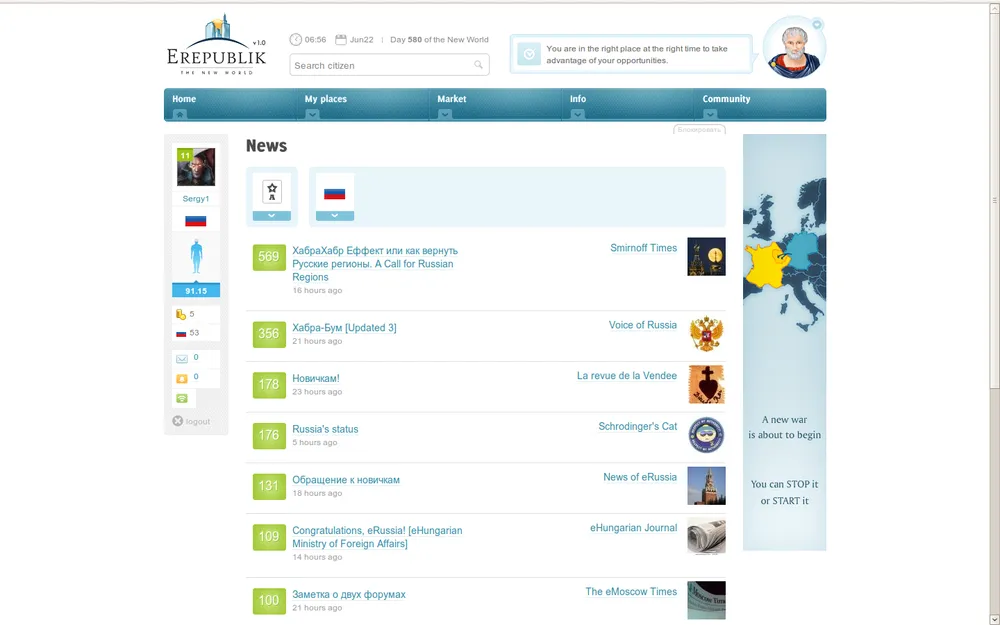1000x625 pixels.
Task: Open article ХабраХабр Еффект
Action: click(375, 264)
